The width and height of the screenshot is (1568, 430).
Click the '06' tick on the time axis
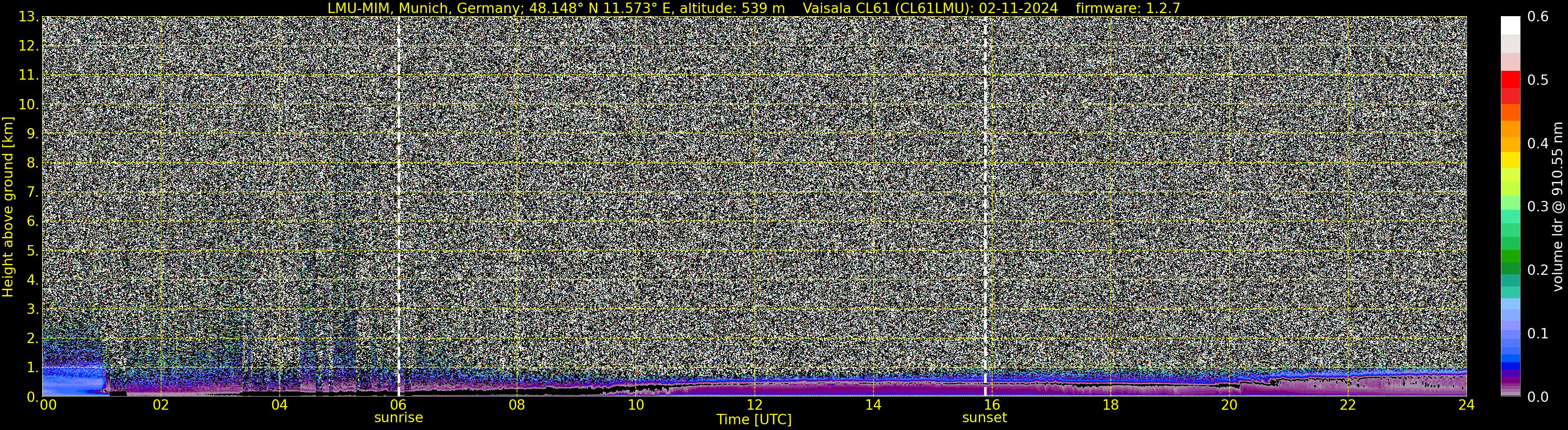pyautogui.click(x=398, y=405)
